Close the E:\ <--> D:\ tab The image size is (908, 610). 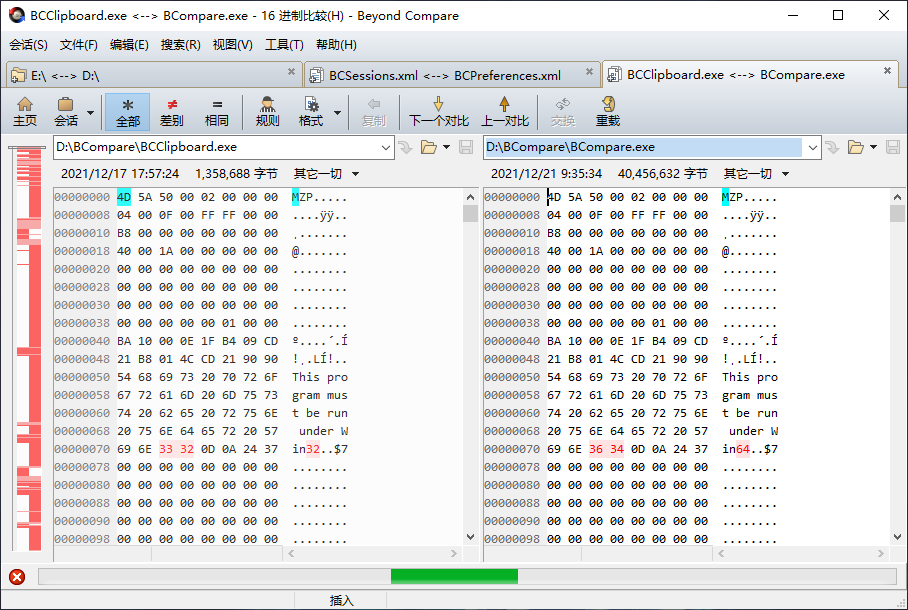click(x=291, y=72)
